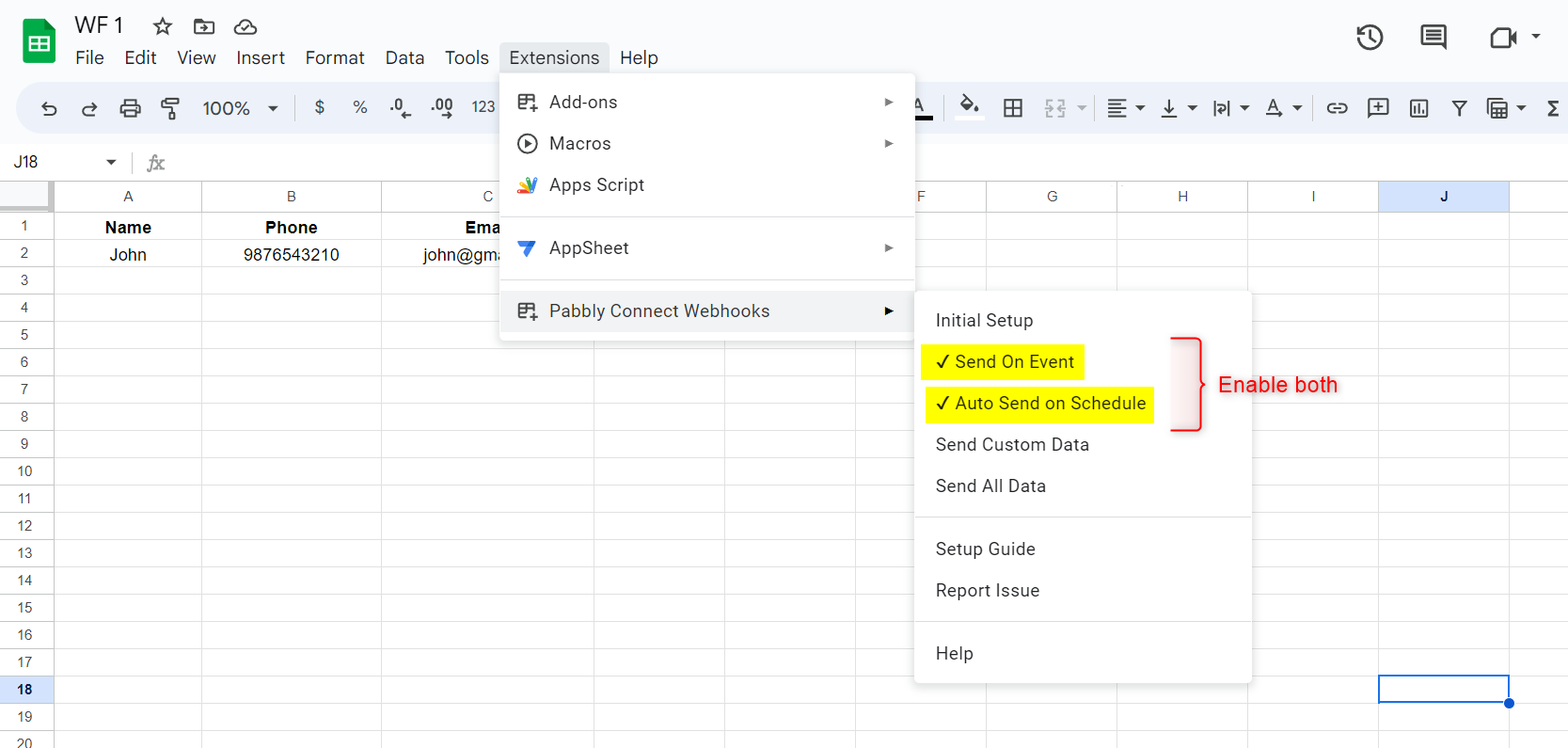
Task: Open the comments history icon
Action: [1433, 38]
